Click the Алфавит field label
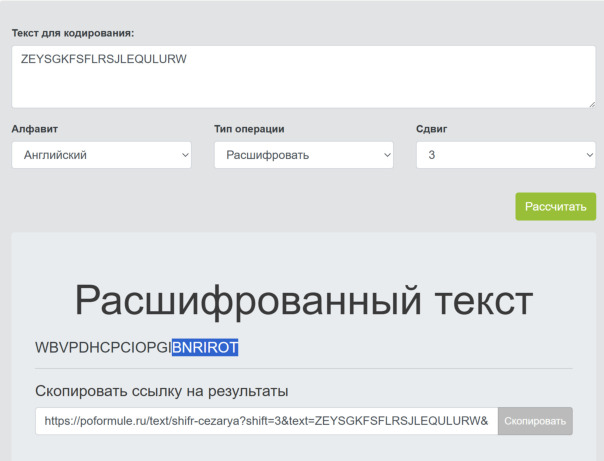604x461 pixels. pyautogui.click(x=34, y=129)
